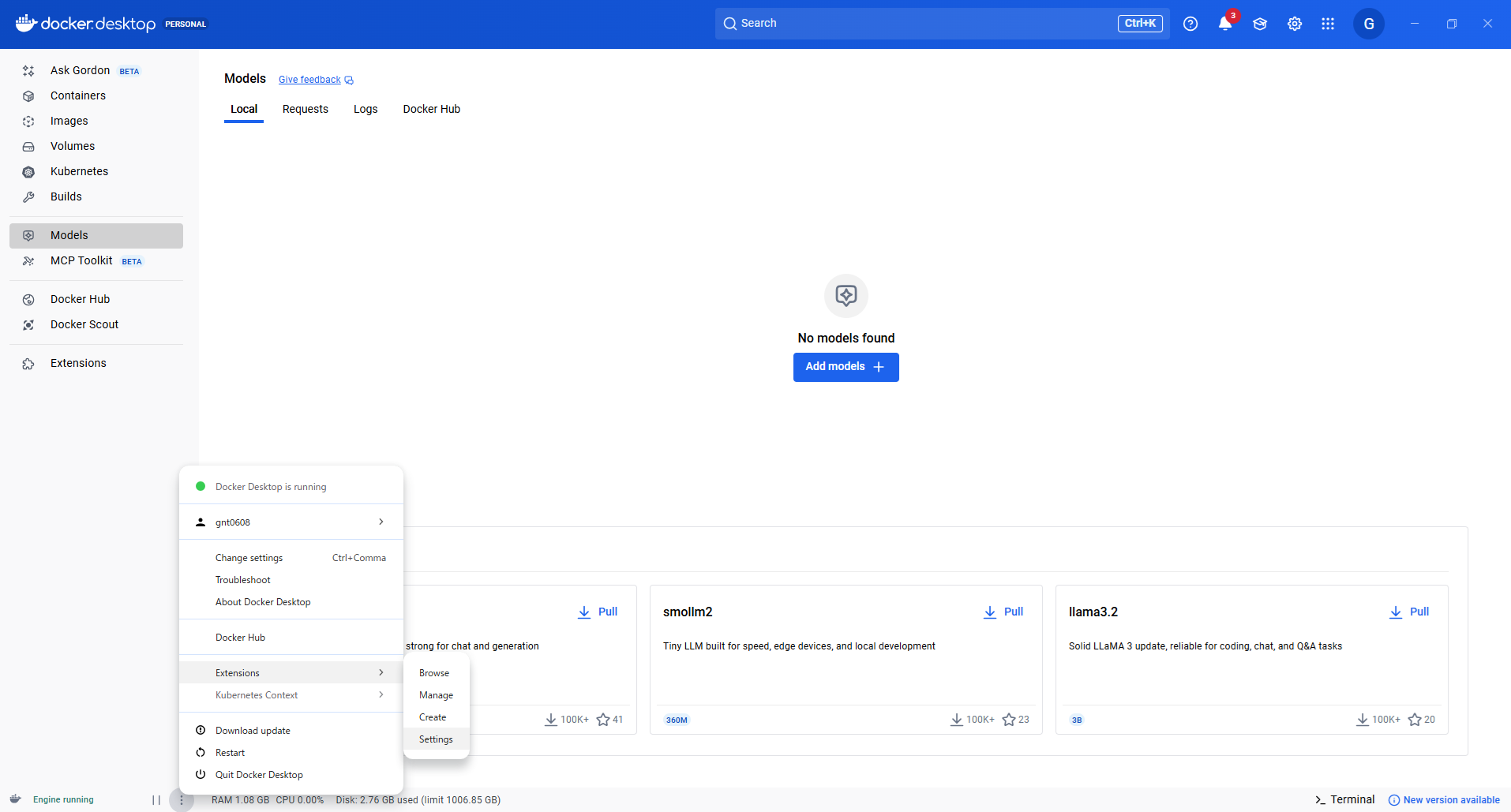Viewport: 1511px width, 812px height.
Task: Click the Add models button
Action: (846, 367)
